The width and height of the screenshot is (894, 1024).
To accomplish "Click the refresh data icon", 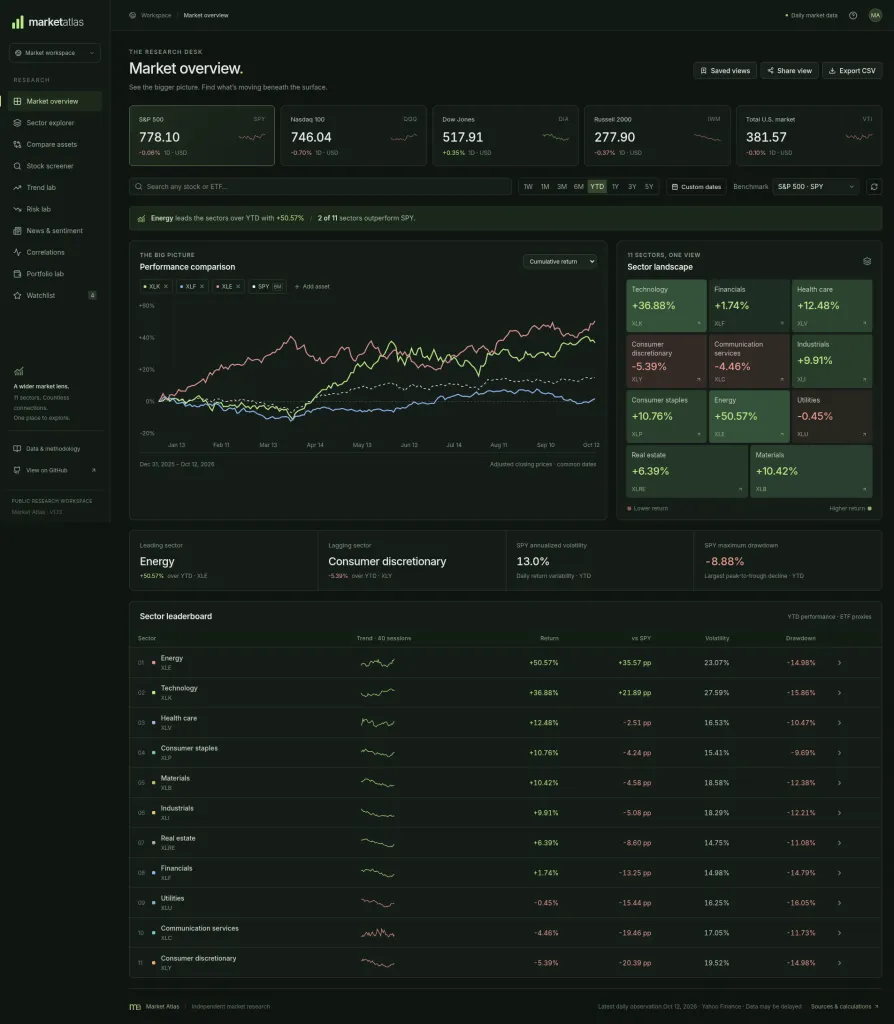I will (874, 187).
